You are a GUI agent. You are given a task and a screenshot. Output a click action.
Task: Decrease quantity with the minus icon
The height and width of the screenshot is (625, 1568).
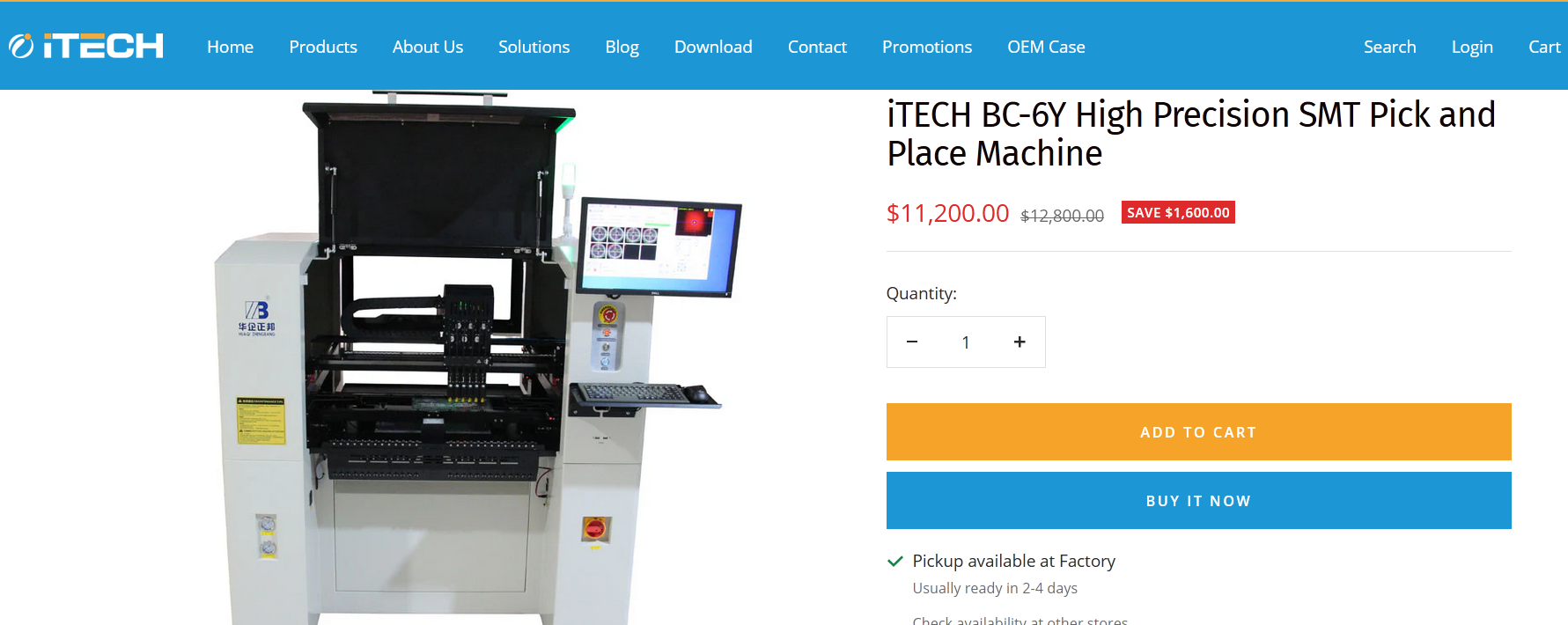912,342
